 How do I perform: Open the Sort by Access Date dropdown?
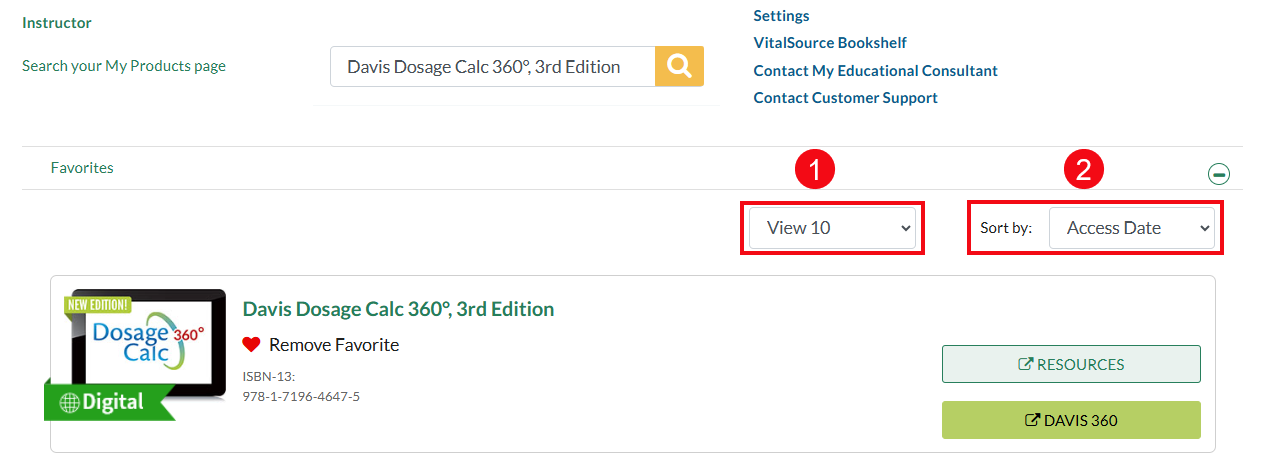pos(1131,228)
